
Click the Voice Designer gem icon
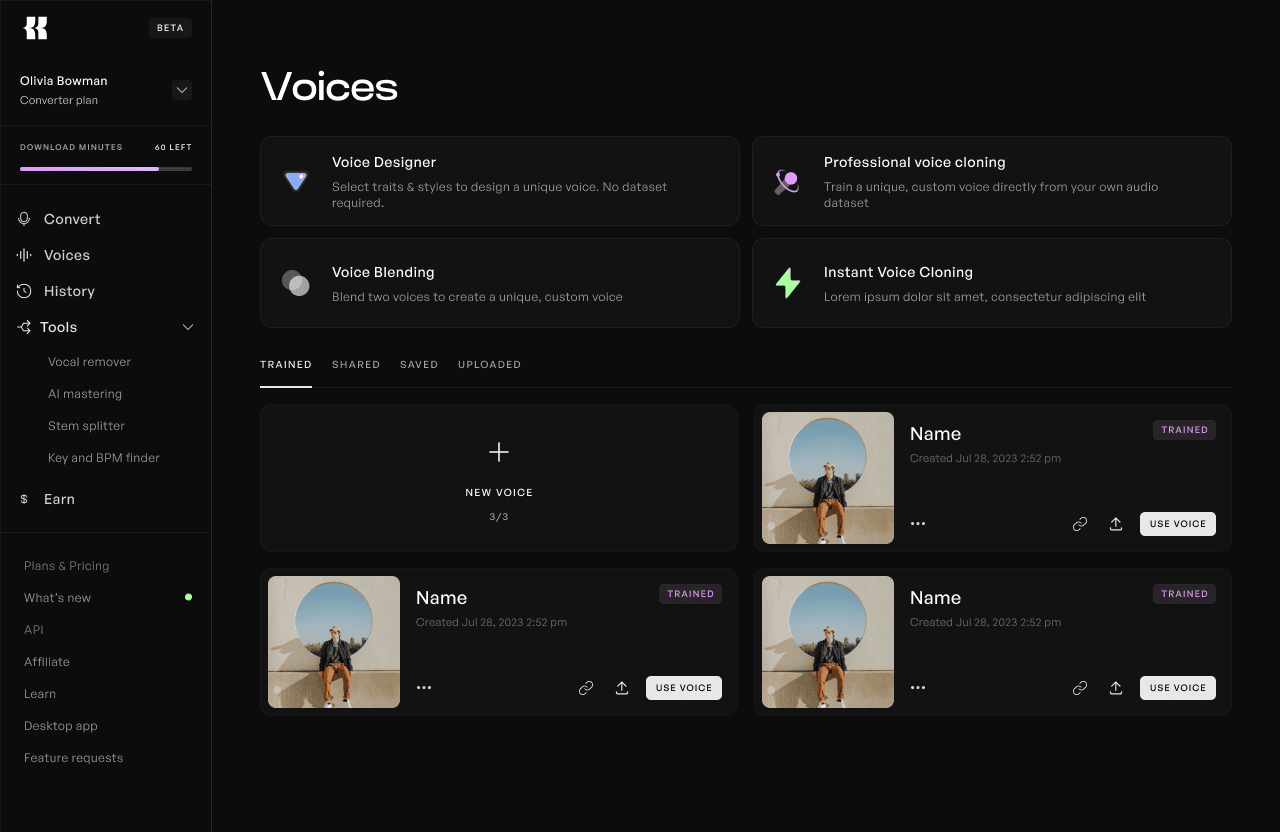click(x=295, y=181)
